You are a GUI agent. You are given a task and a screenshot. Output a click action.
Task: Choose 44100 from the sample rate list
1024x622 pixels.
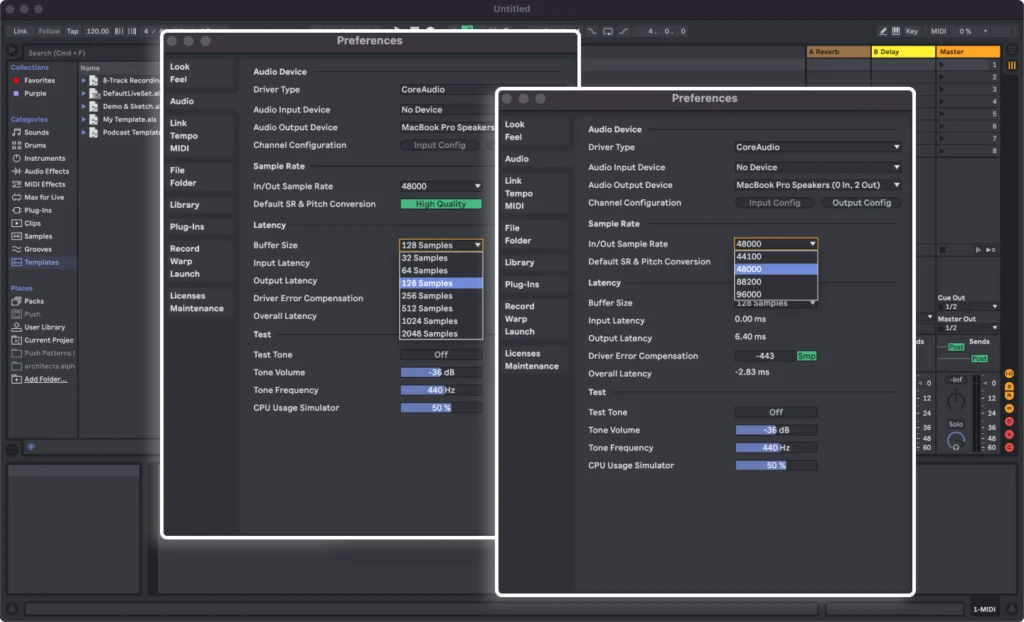(x=776, y=257)
